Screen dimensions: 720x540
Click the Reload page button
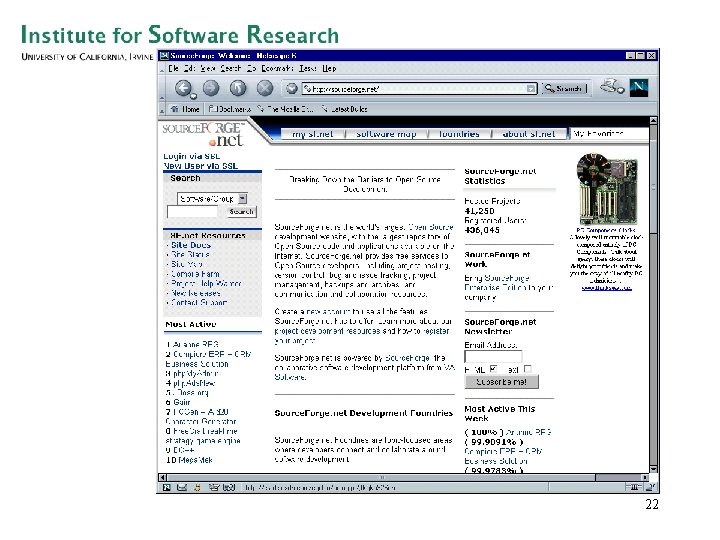click(x=238, y=88)
